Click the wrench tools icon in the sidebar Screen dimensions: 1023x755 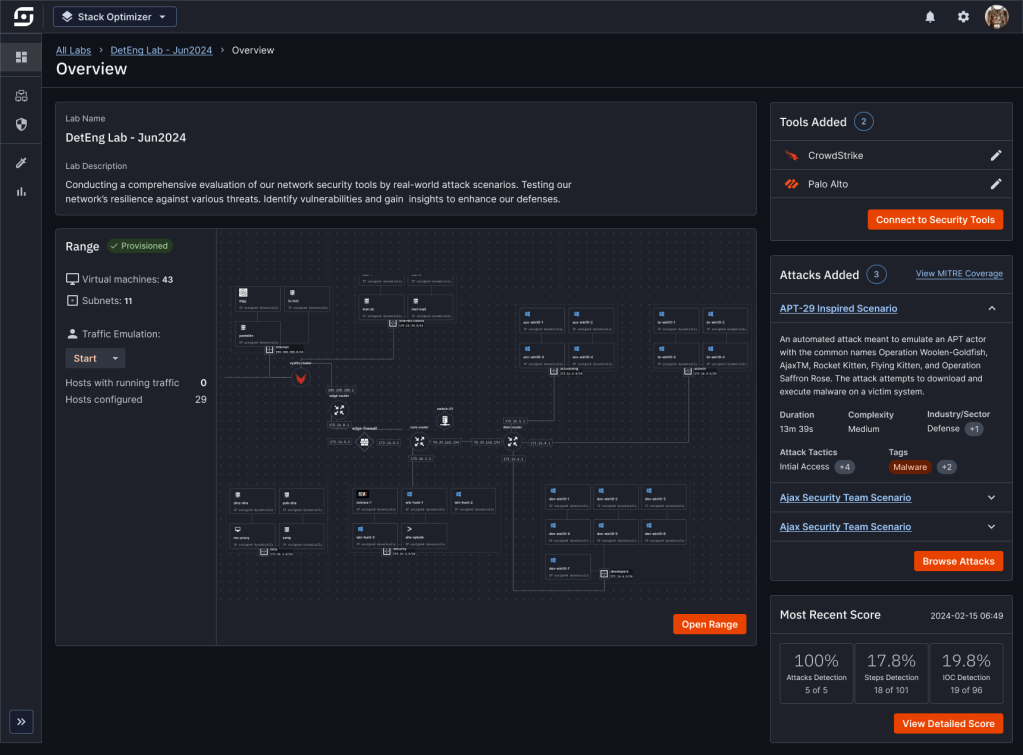pyautogui.click(x=21, y=163)
